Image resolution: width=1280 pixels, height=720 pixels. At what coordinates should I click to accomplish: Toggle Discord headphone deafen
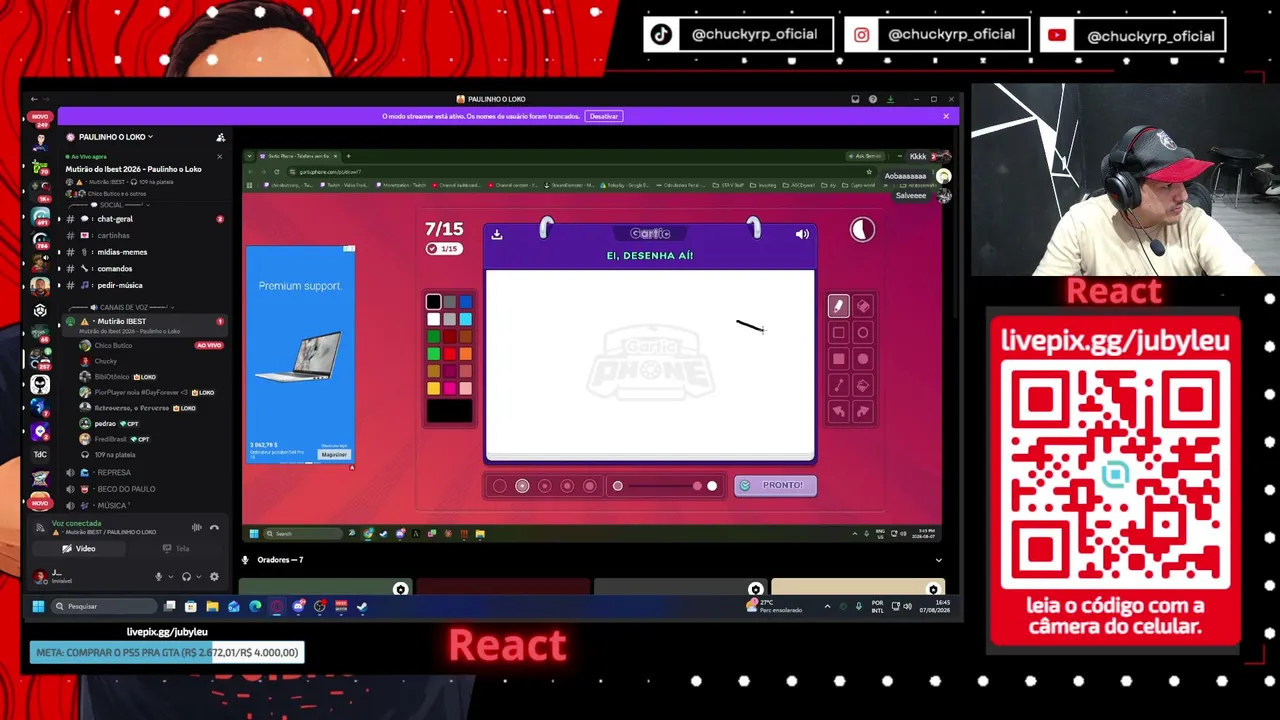[186, 577]
